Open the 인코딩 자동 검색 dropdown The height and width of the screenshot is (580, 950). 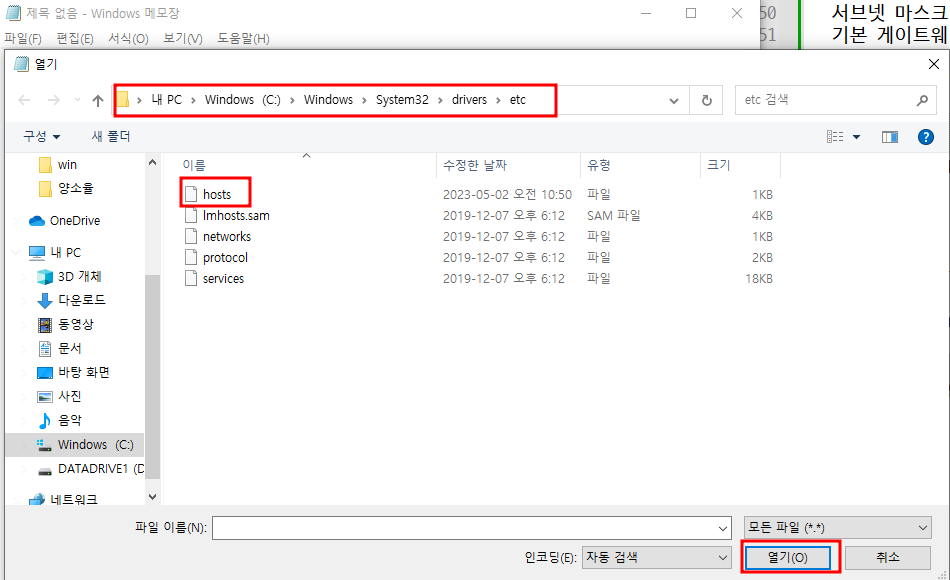click(x=657, y=558)
